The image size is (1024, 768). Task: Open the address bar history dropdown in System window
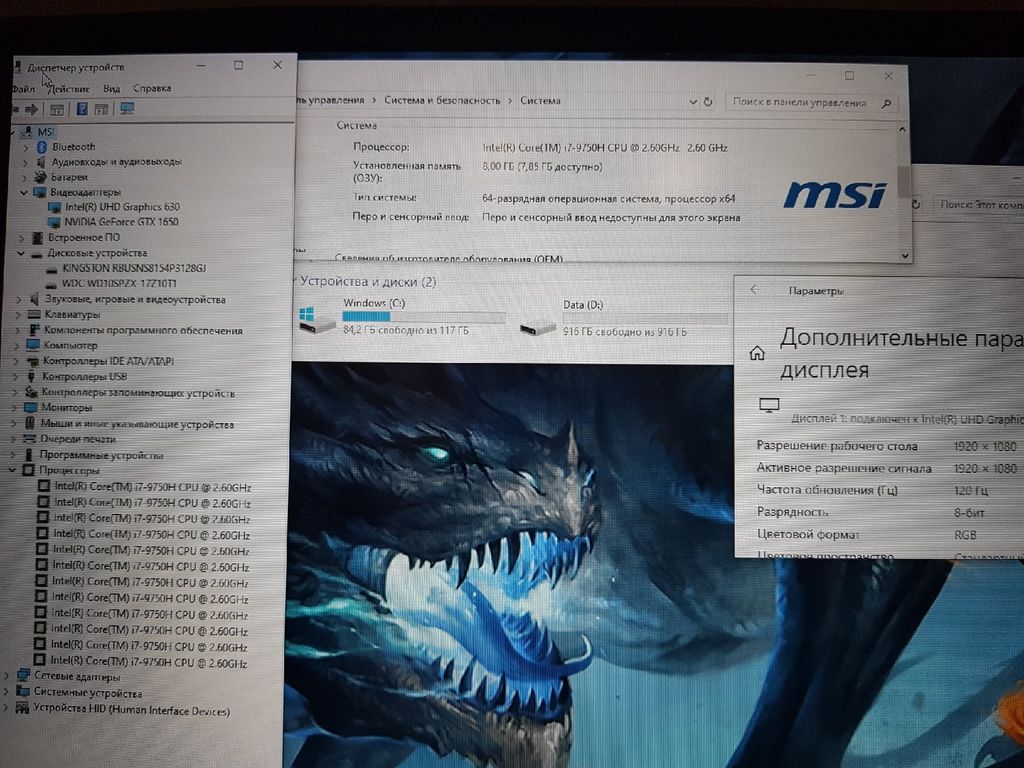(693, 102)
